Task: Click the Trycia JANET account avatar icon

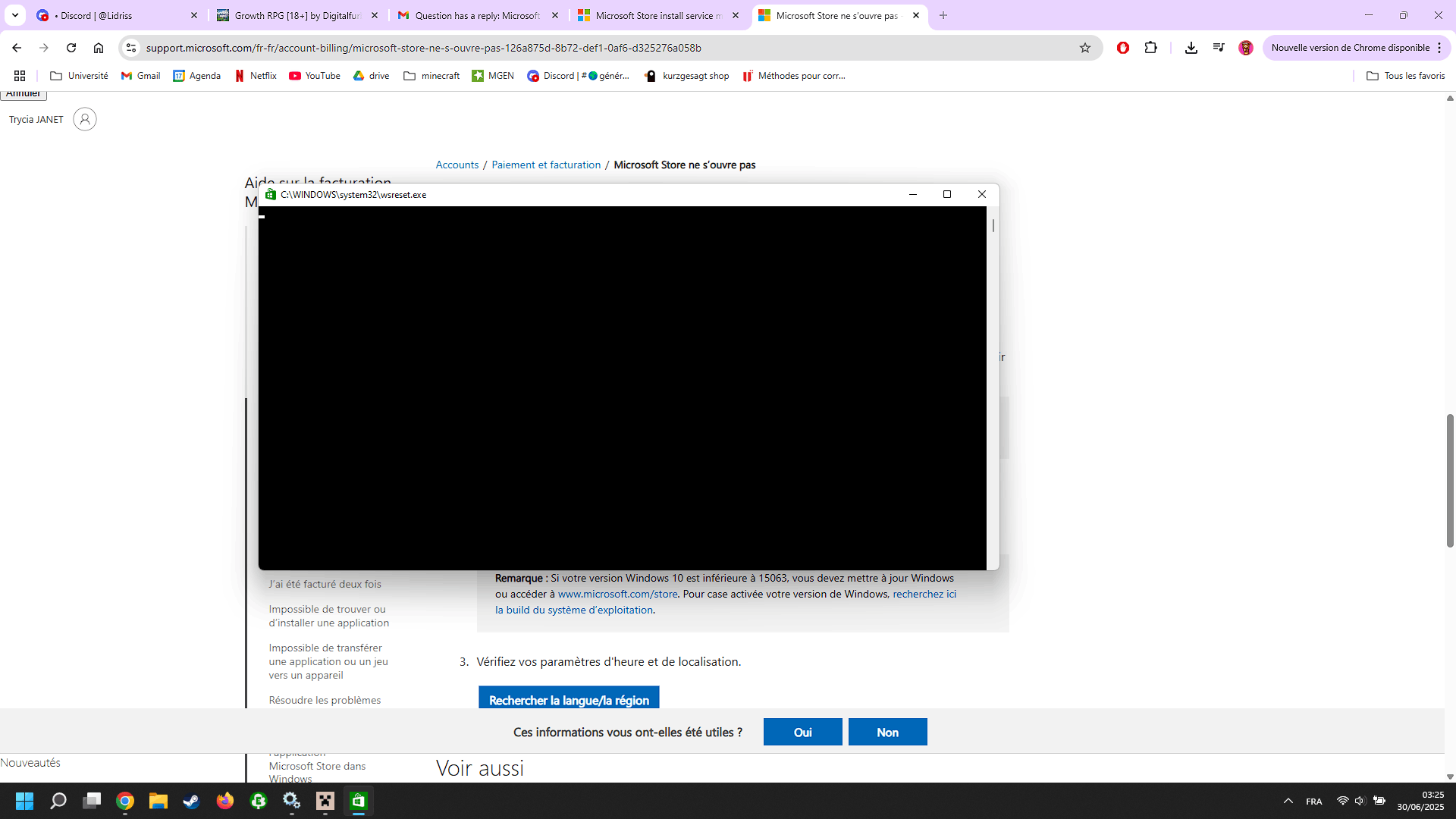Action: 85,119
